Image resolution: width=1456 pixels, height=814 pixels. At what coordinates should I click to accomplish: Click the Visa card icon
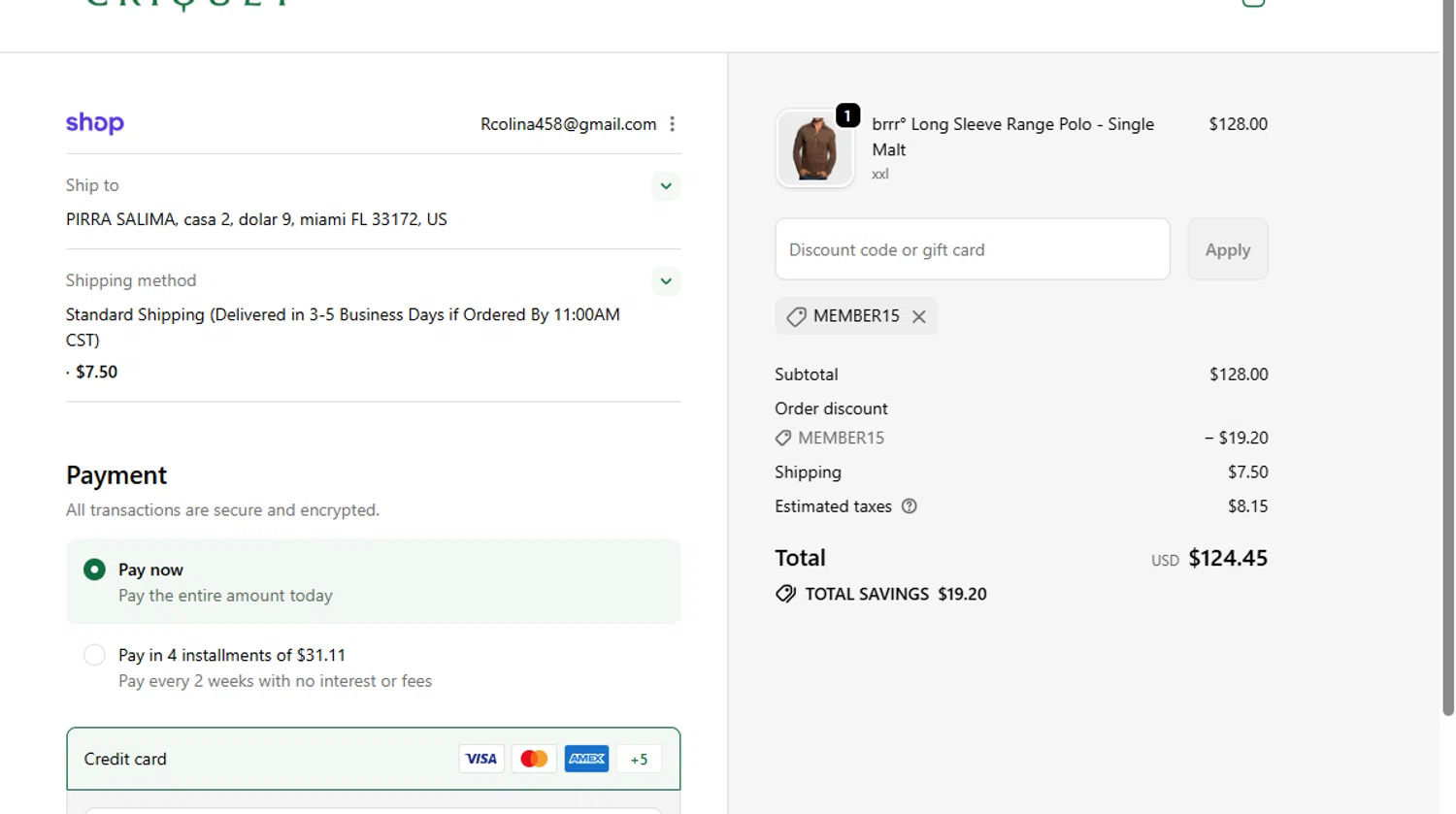pos(481,759)
